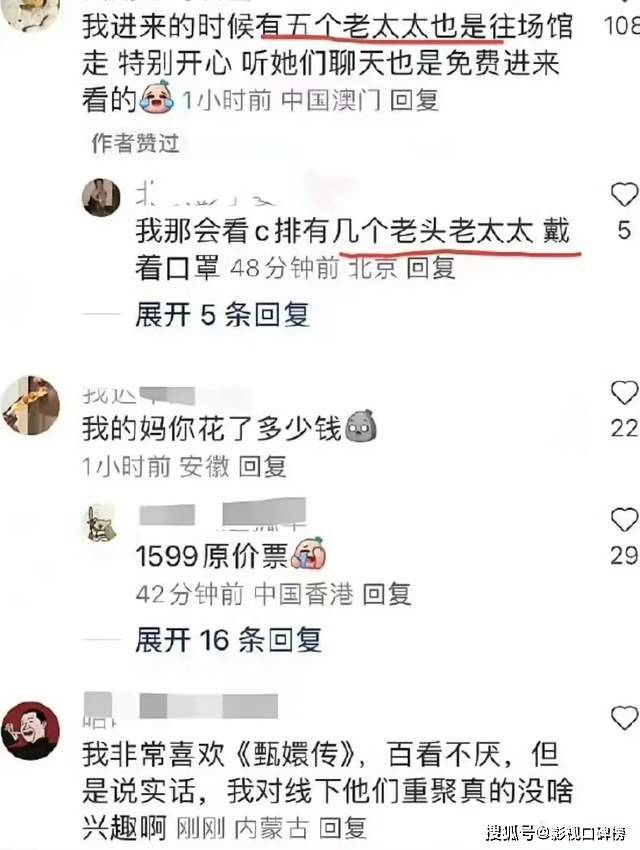640x850 pixels.
Task: Open koala avatar of Hong Kong replier
Action: click(x=101, y=523)
